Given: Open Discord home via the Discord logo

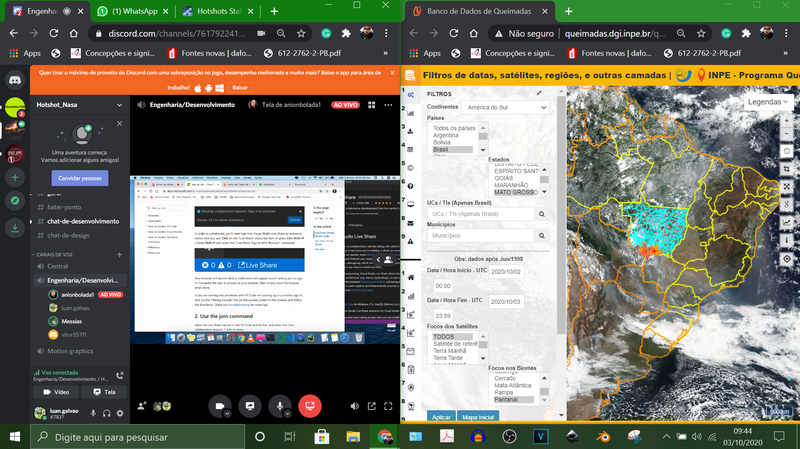Looking at the screenshot, I should 15,80.
